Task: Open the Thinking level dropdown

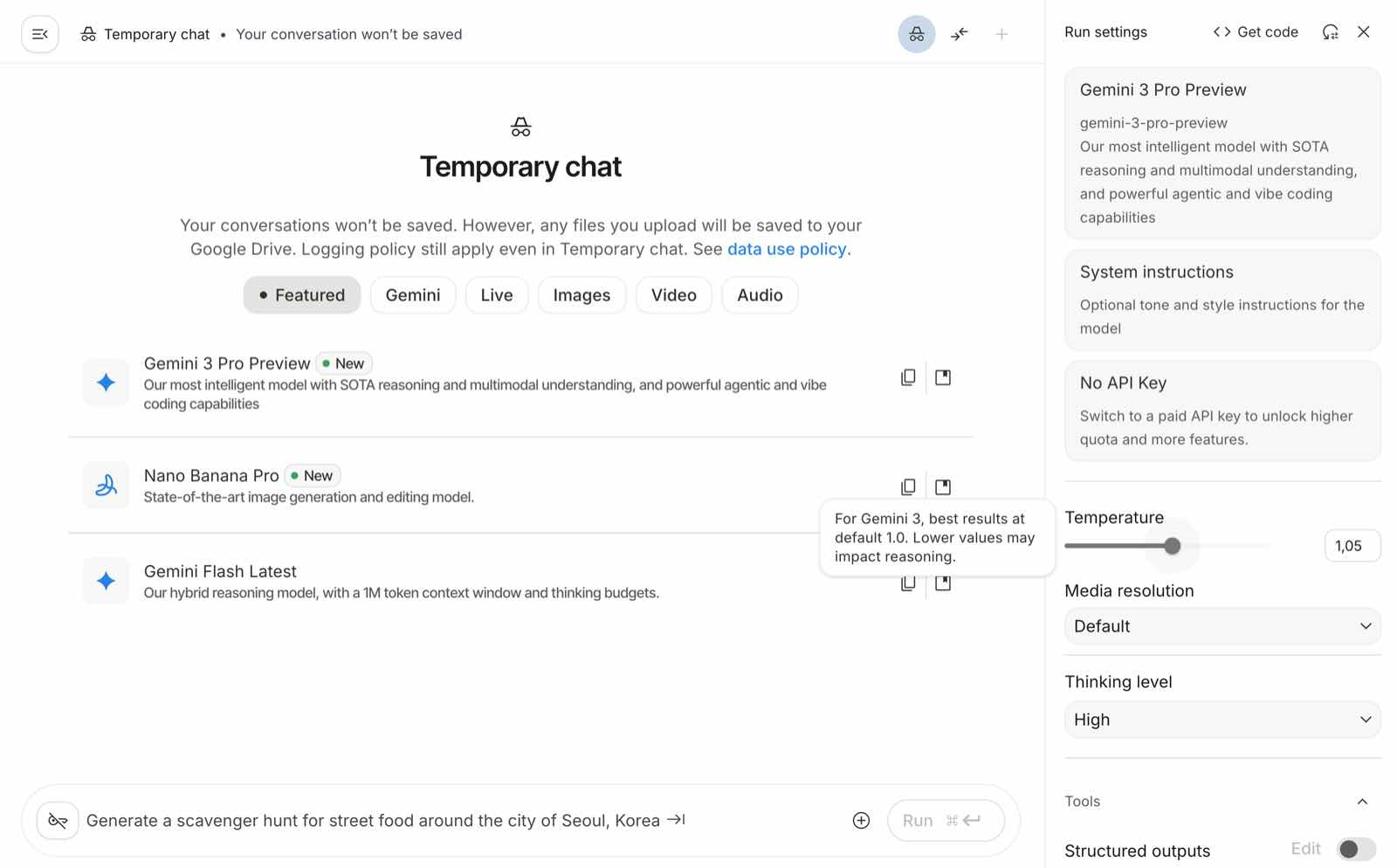Action: [1222, 720]
